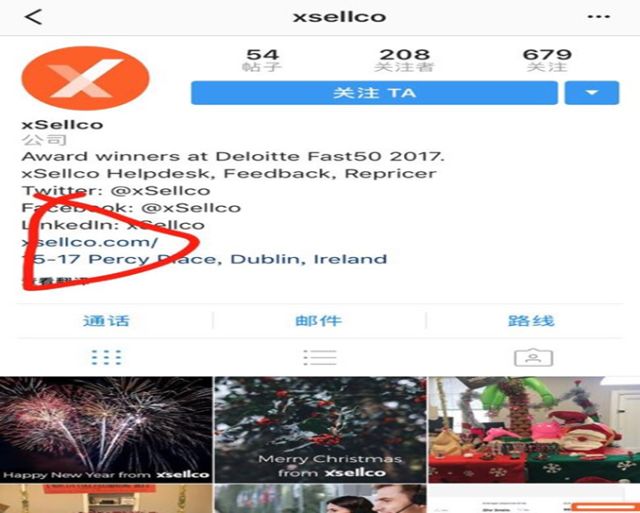Viewport: 640px width, 513px height.
Task: Tap the back arrow icon
Action: click(33, 17)
